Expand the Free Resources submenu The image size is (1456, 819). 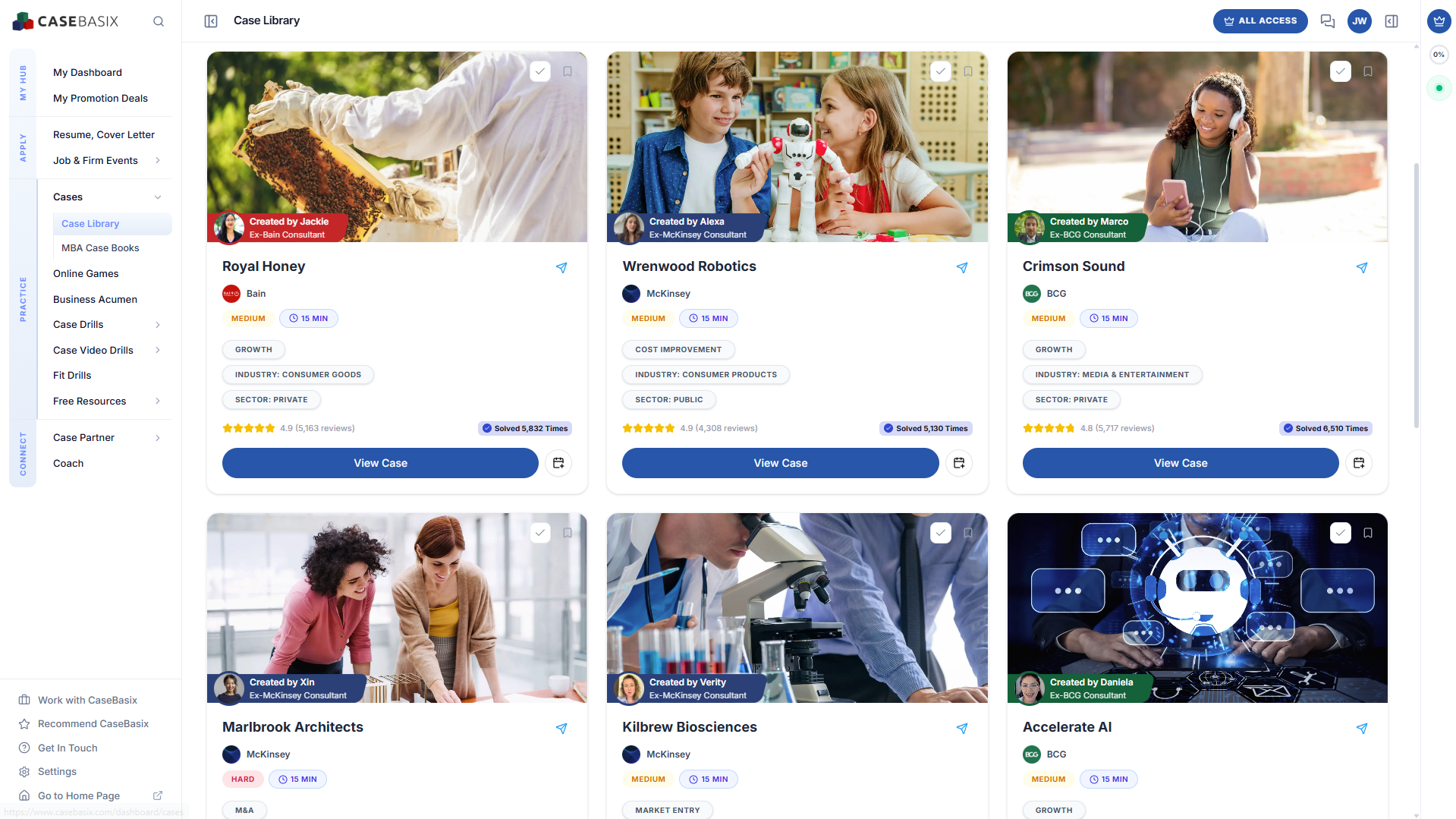click(x=158, y=401)
